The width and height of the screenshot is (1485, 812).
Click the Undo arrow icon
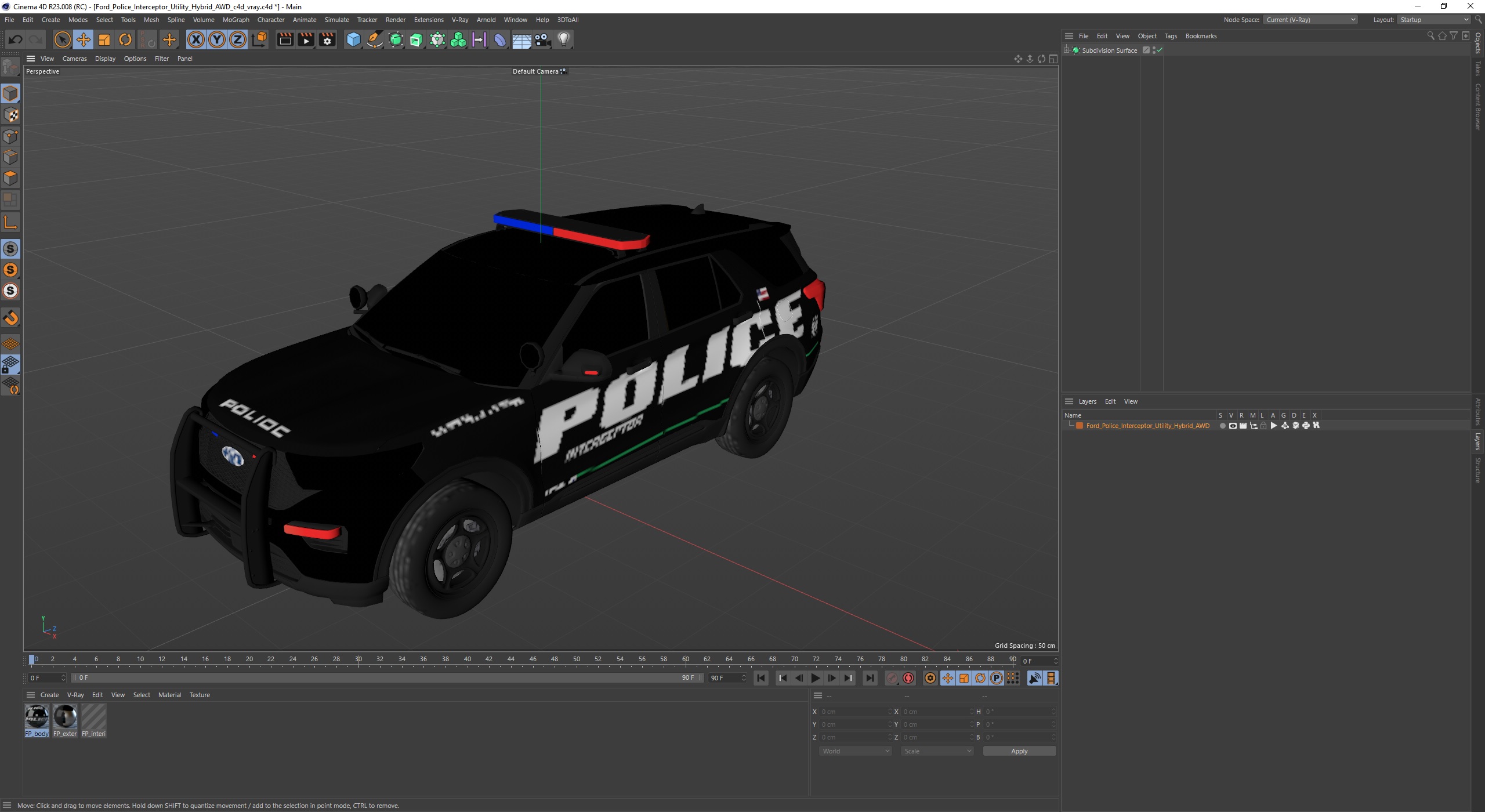16,39
